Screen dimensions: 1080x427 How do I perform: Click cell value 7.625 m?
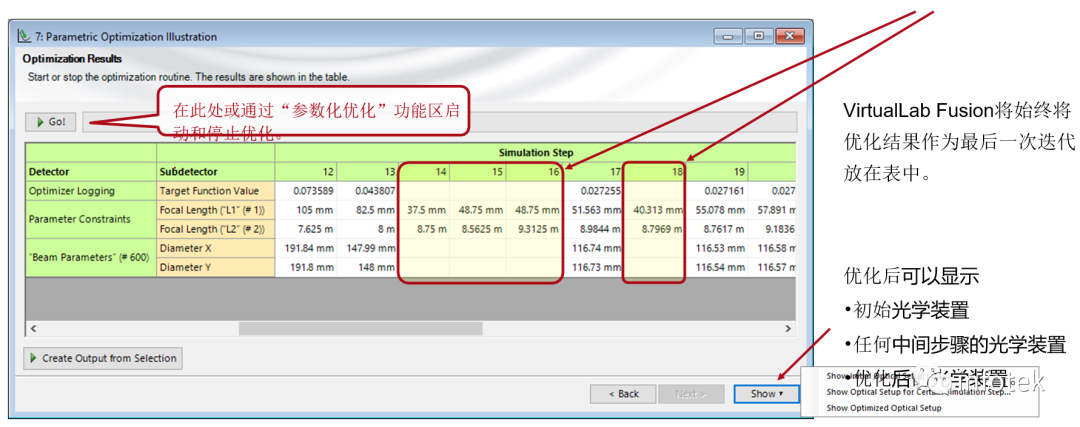pyautogui.click(x=306, y=229)
